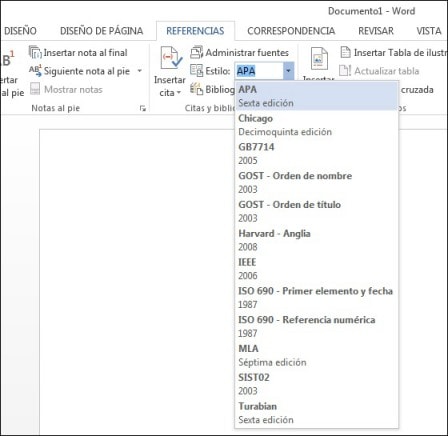Click the Insertar nota al final icon
The image size is (448, 436).
35,52
